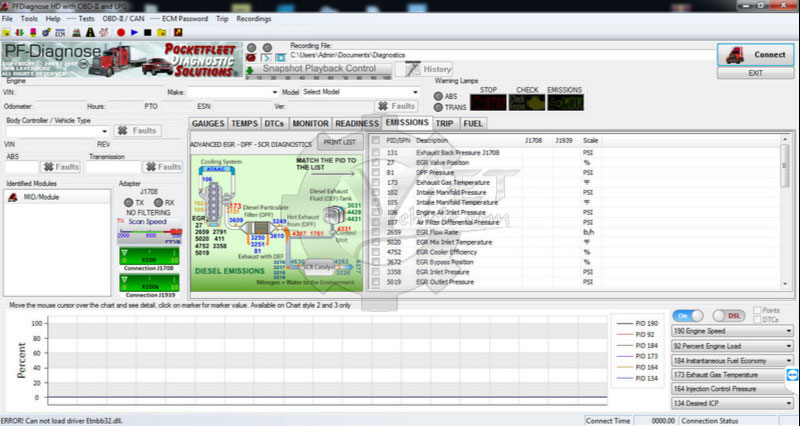The image size is (800, 426).
Task: Toggle the blue On switch
Action: [688, 316]
